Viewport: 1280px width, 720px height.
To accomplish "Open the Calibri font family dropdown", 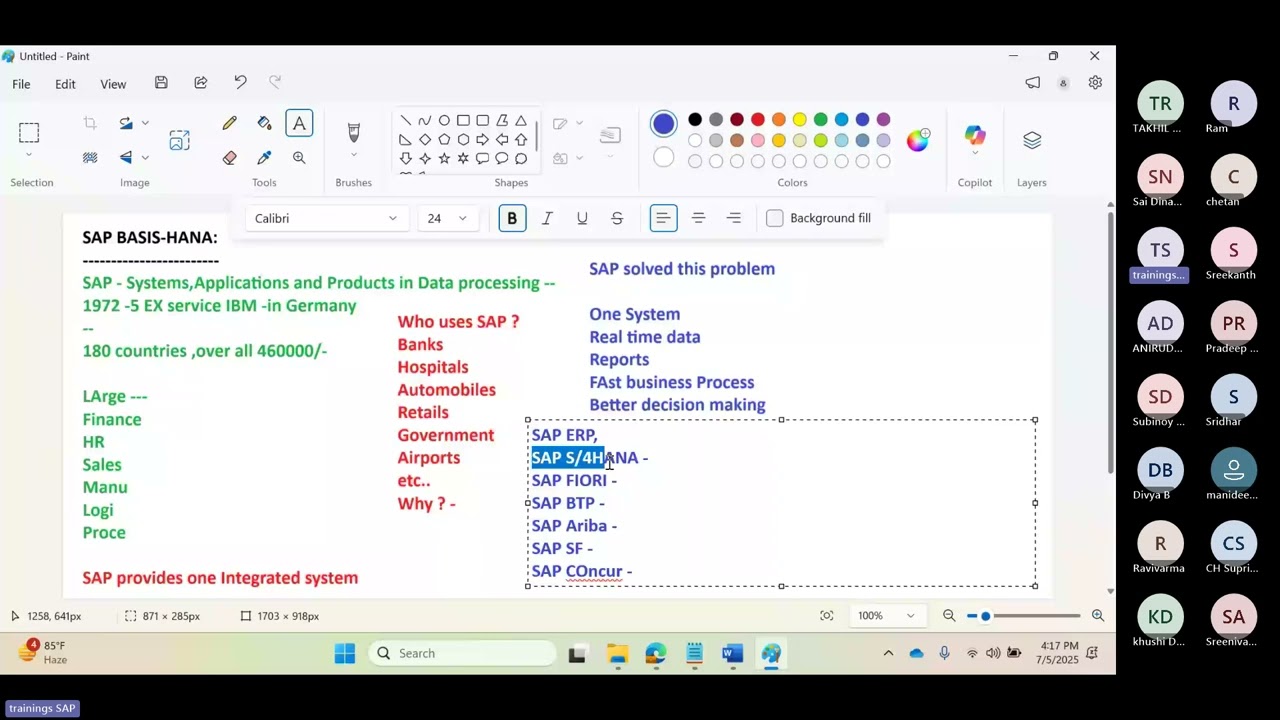I will 326,218.
